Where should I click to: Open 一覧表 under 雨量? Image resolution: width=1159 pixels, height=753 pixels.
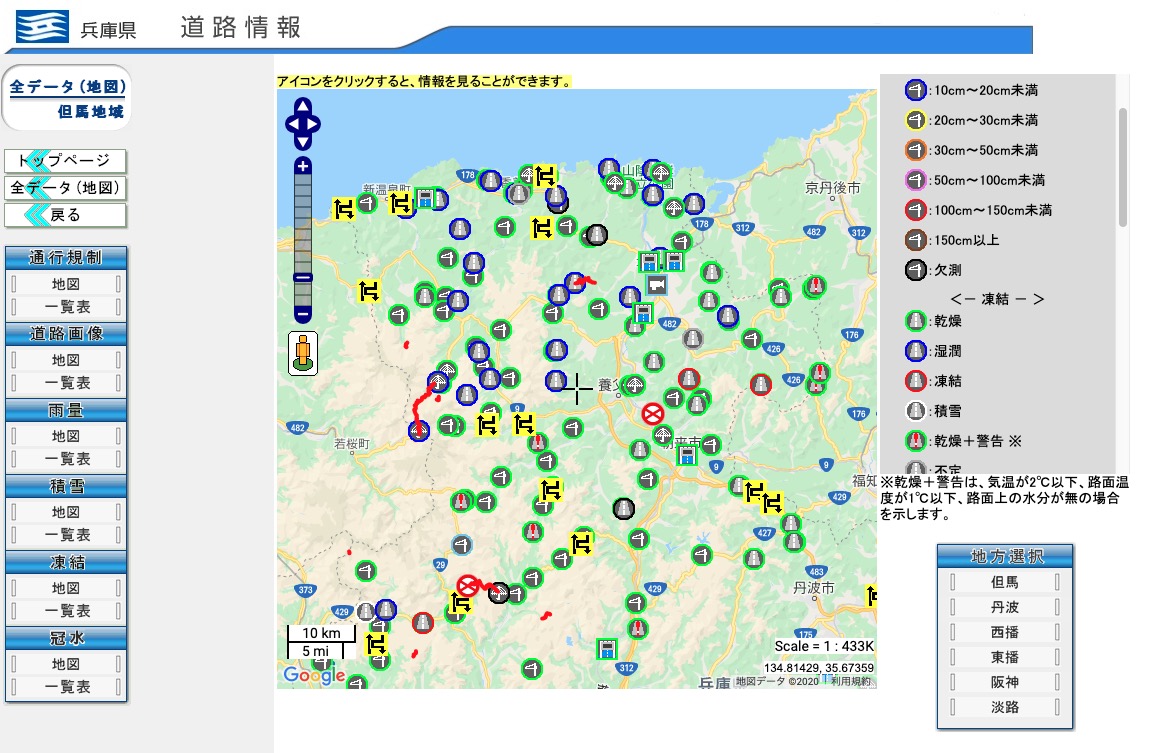tap(66, 459)
